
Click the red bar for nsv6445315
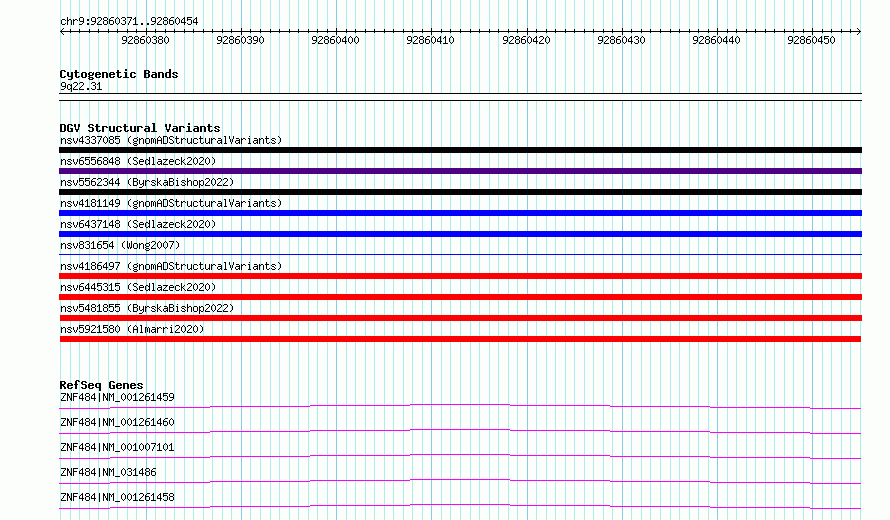460,297
